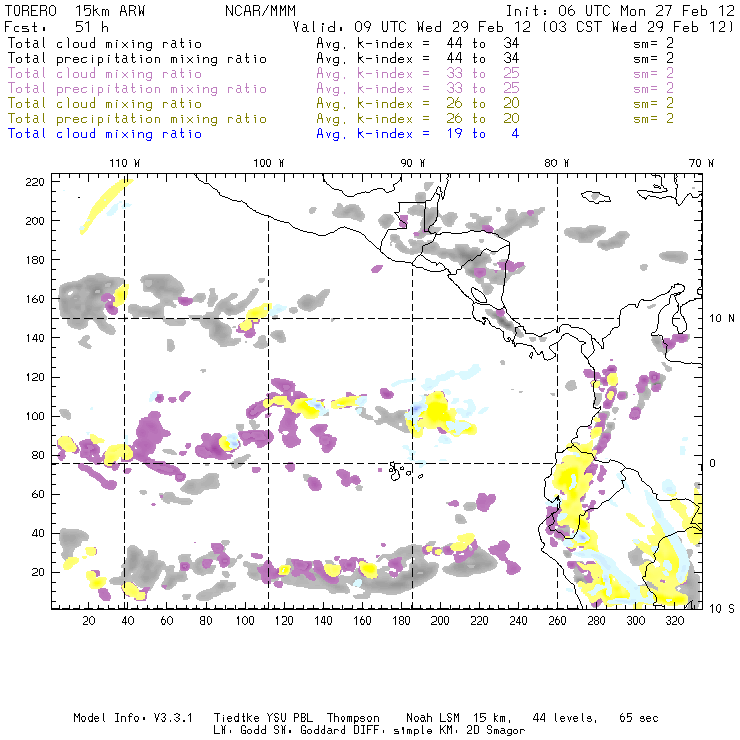Select the "110 W" longitude label
Viewport: 740px width, 740px height.
(125, 163)
